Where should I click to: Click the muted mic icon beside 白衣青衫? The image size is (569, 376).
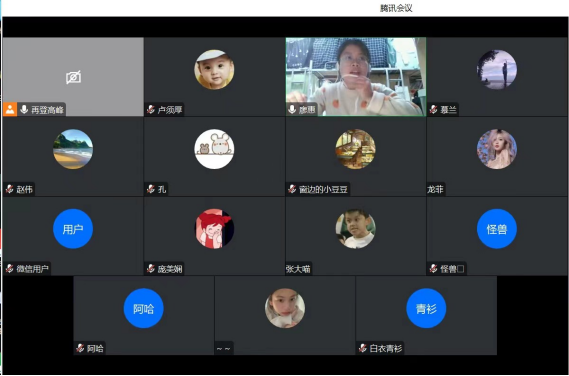(363, 348)
